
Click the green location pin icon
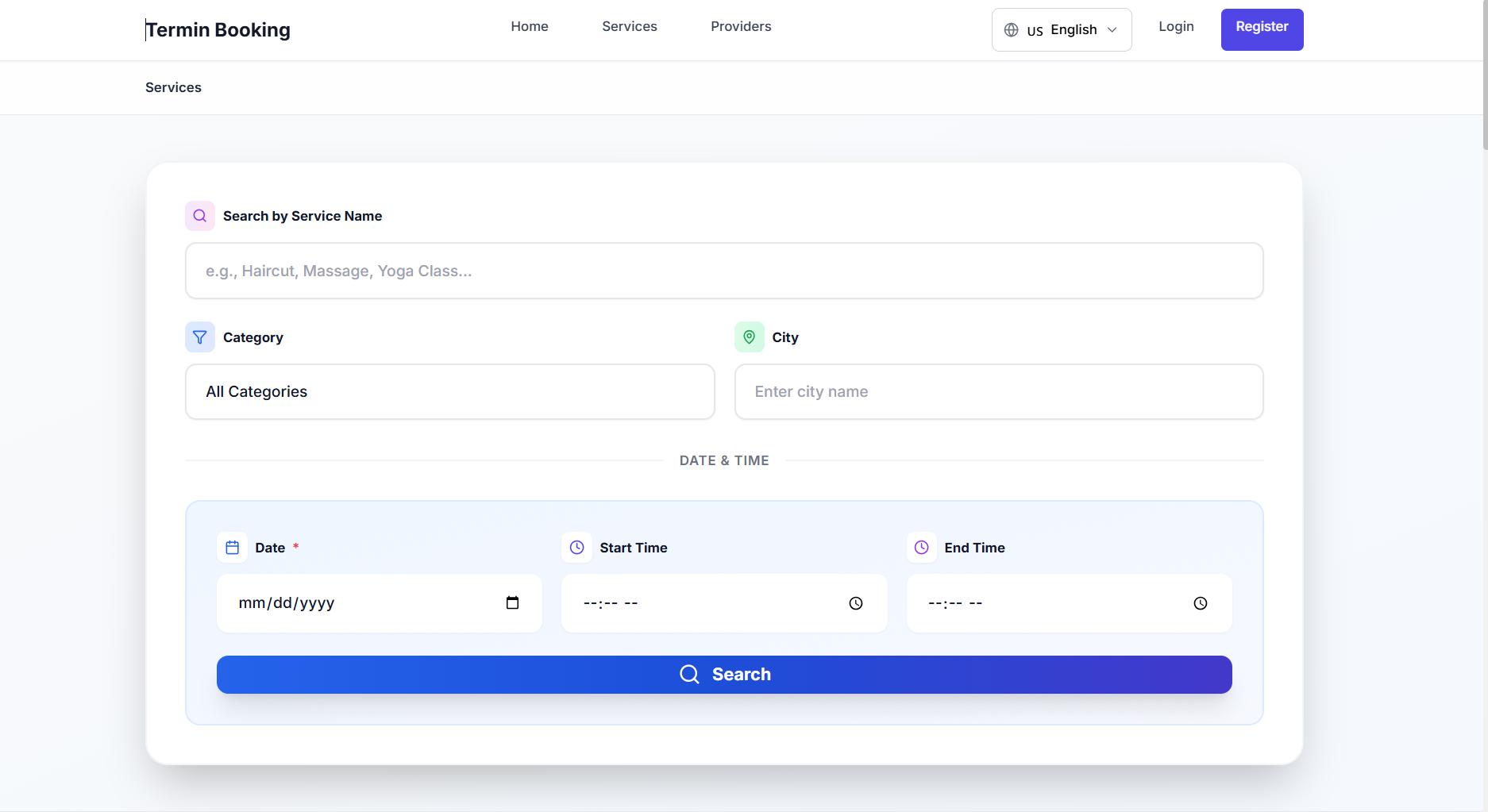[749, 337]
